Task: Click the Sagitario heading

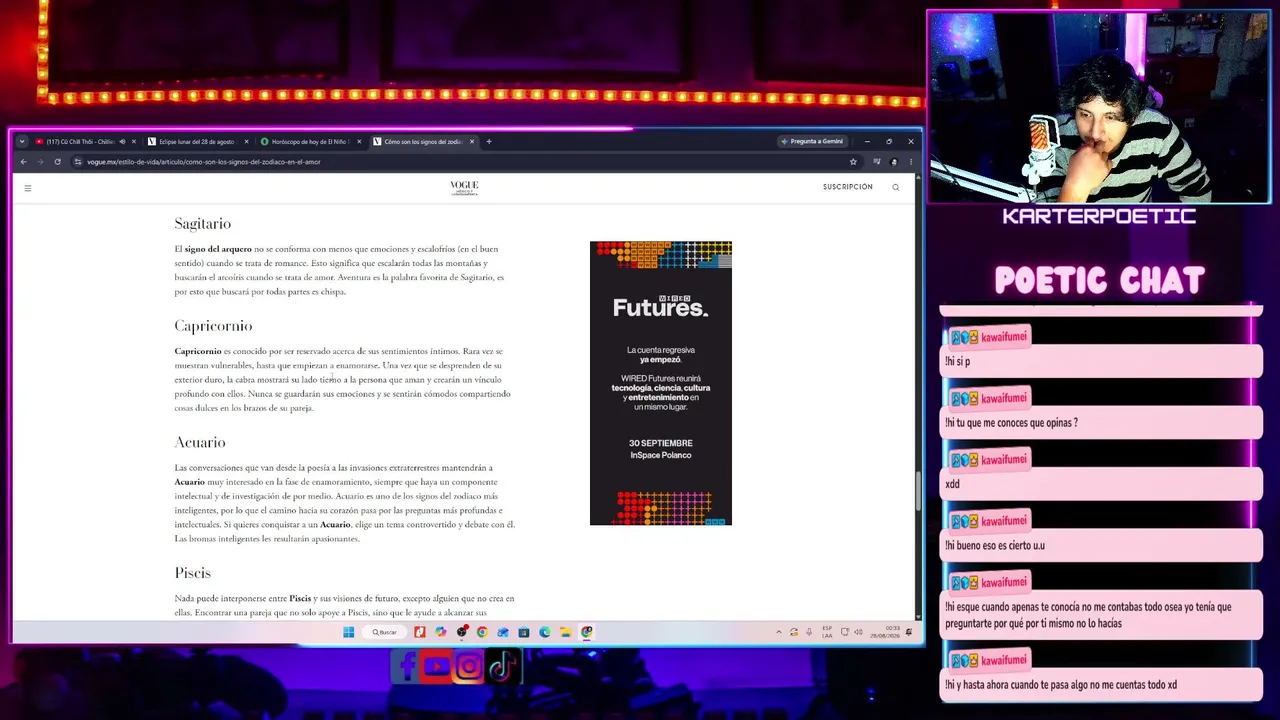Action: pos(202,224)
